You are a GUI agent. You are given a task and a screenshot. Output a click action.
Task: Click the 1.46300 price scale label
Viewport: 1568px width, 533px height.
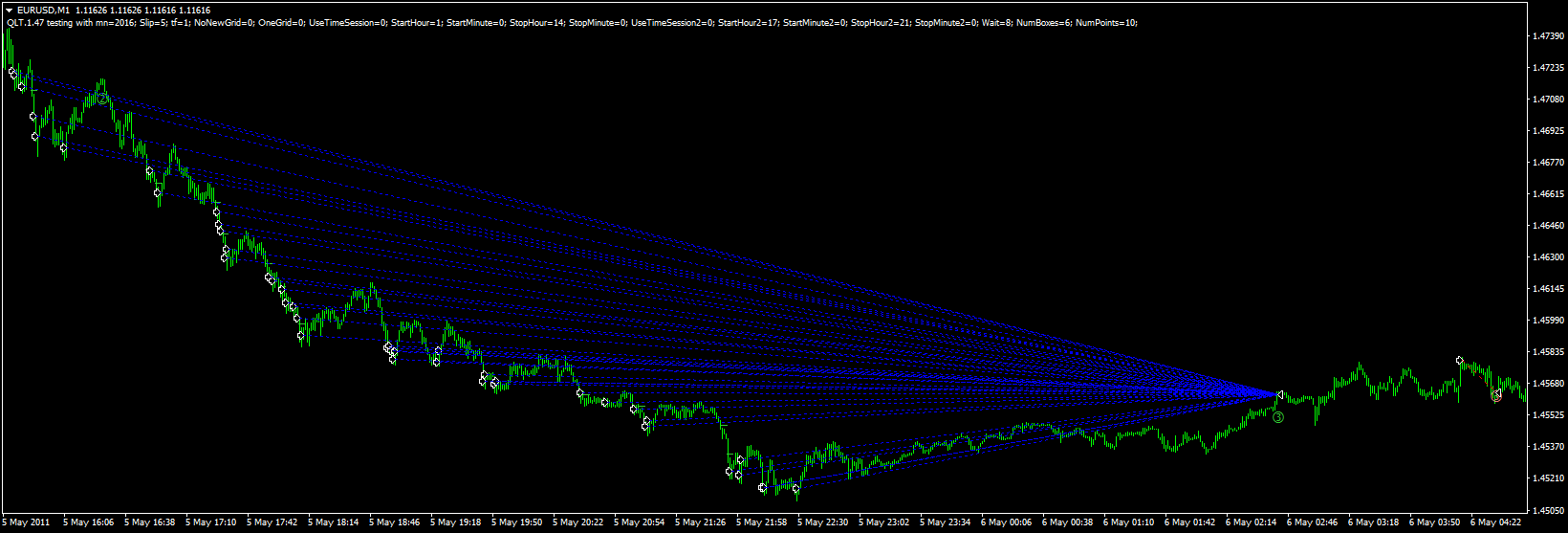[1548, 257]
